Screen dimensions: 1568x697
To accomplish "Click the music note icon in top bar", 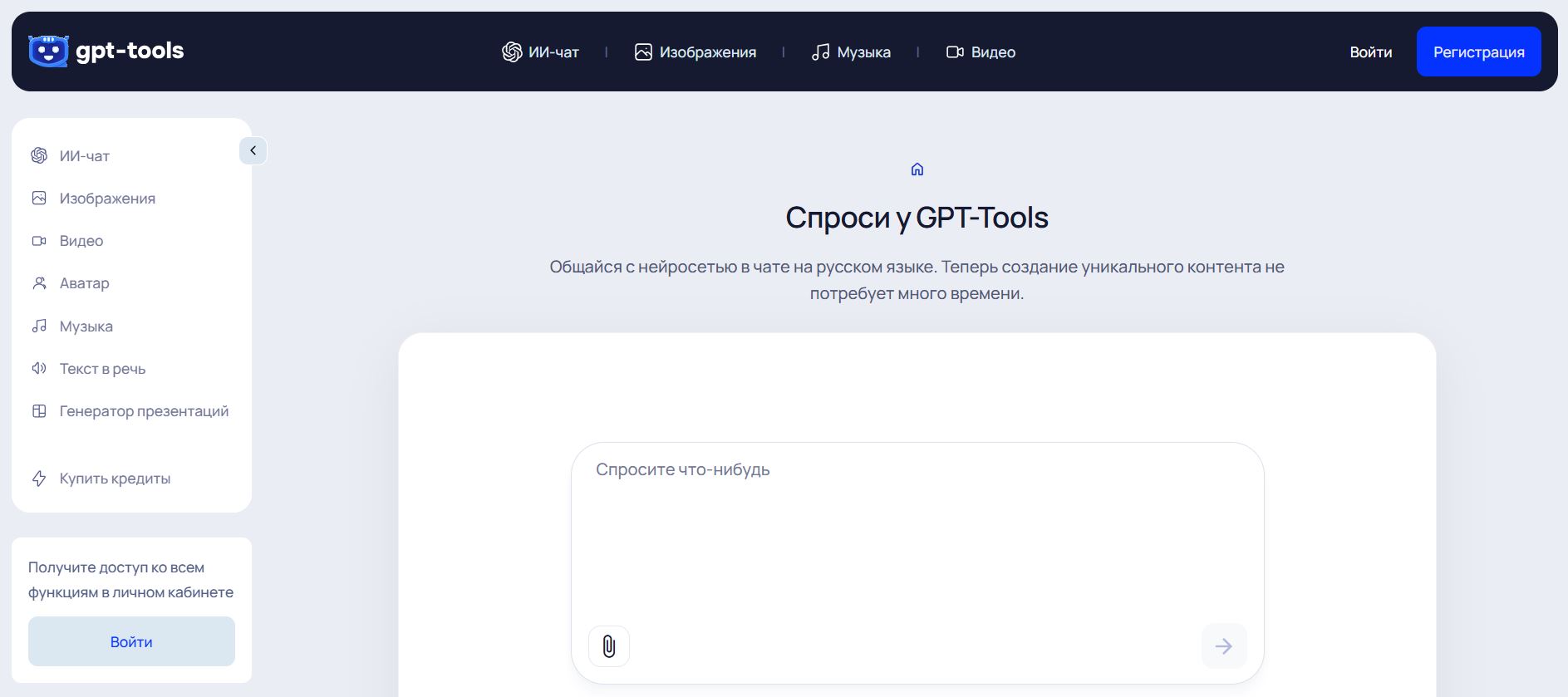I will pos(820,52).
